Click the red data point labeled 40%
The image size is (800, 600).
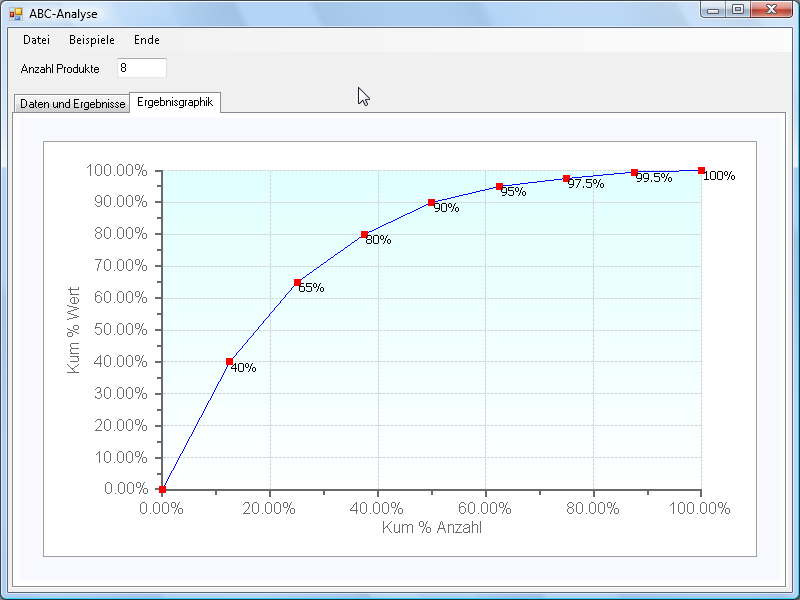tap(230, 362)
